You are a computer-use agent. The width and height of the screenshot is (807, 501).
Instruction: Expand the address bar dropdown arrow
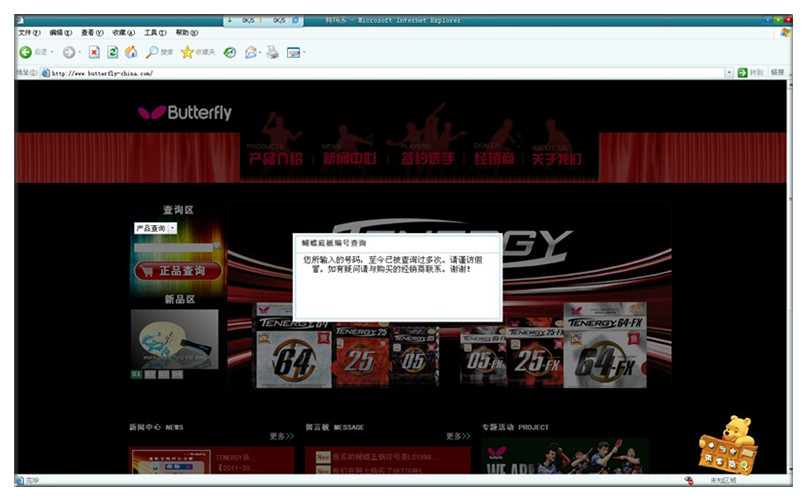pyautogui.click(x=729, y=73)
